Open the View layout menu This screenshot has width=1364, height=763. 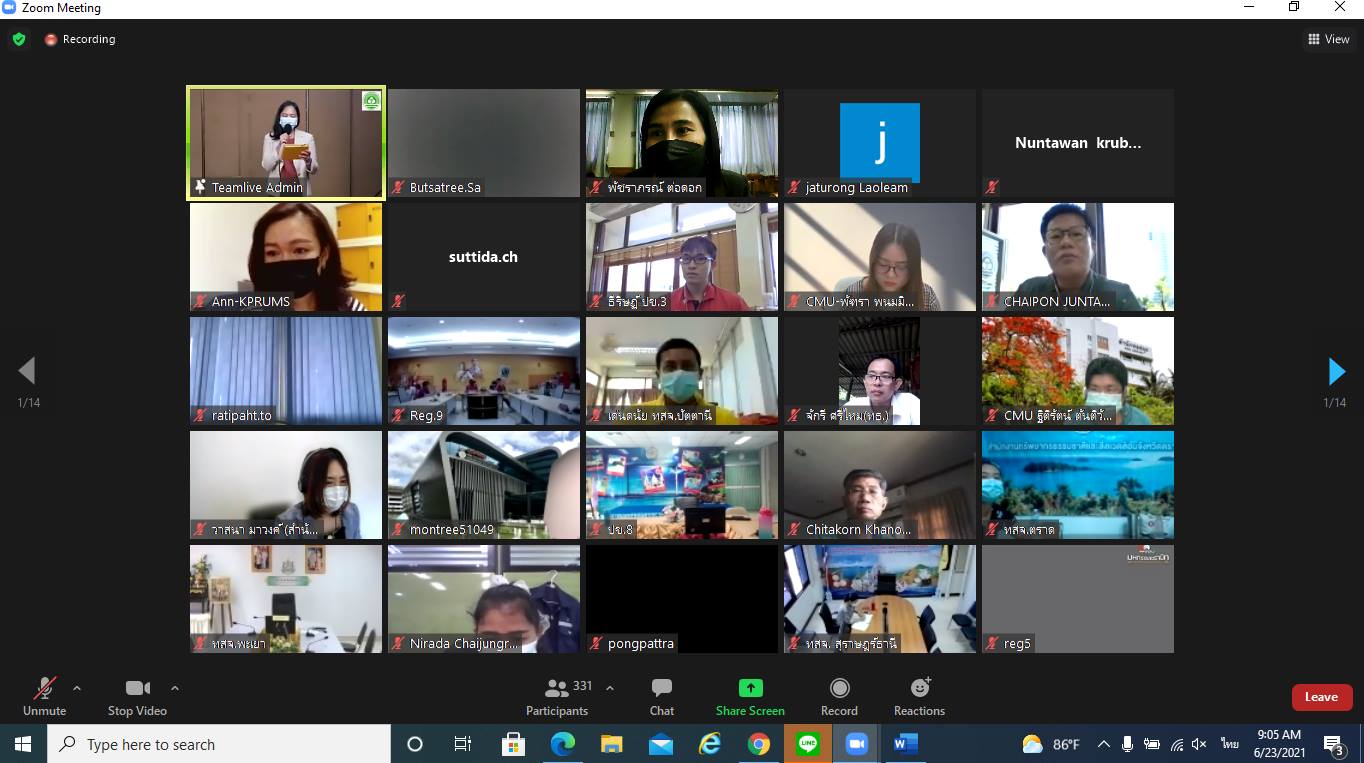pyautogui.click(x=1328, y=39)
